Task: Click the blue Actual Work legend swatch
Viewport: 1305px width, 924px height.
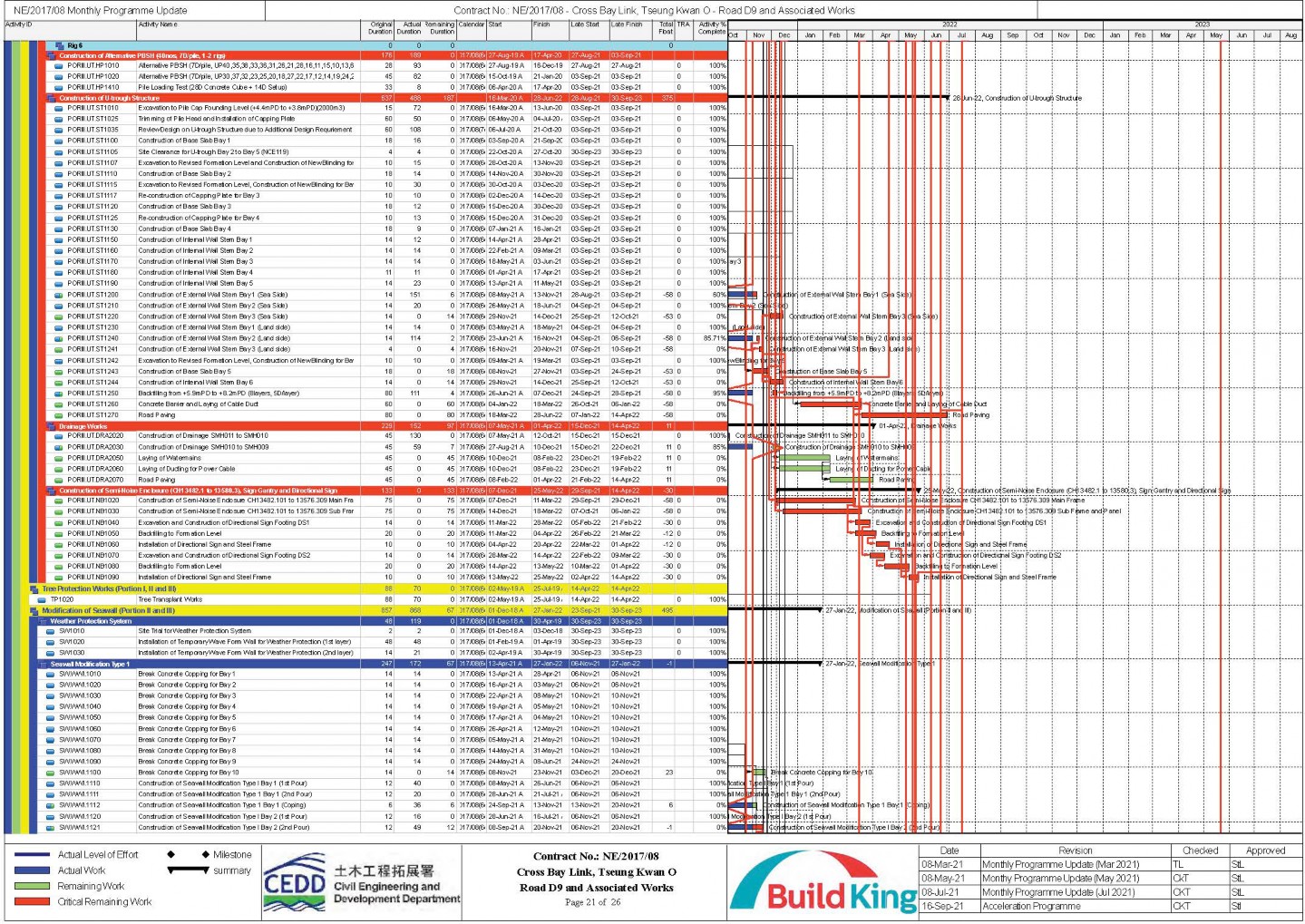Action: click(33, 871)
